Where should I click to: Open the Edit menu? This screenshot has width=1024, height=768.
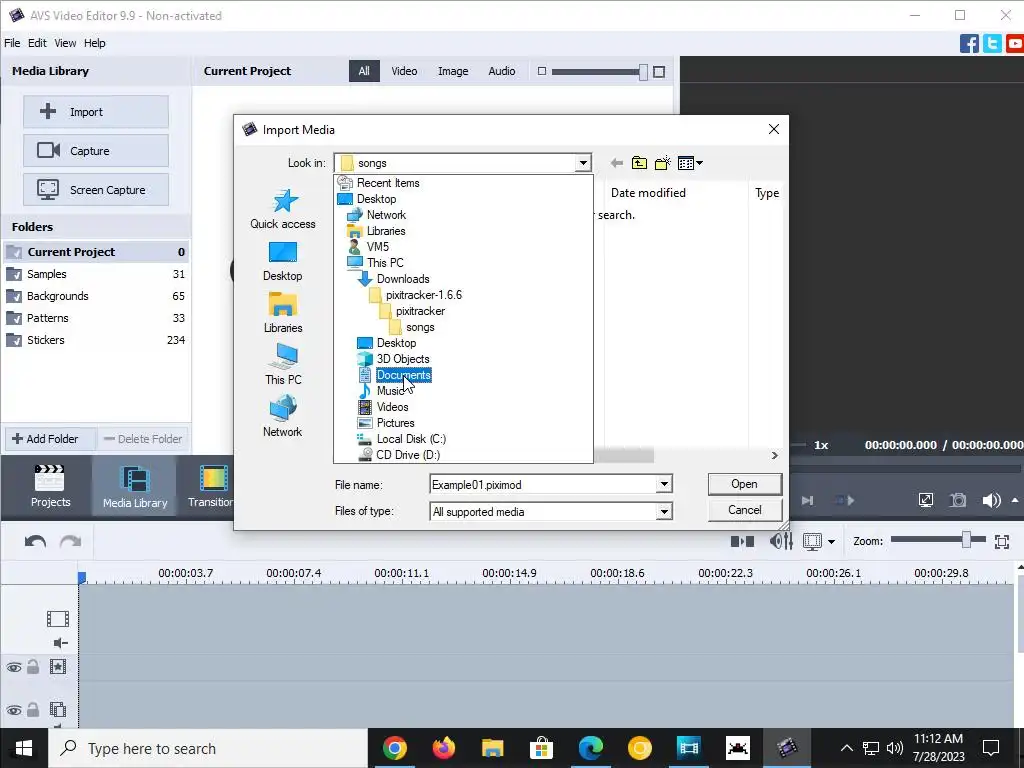[37, 43]
